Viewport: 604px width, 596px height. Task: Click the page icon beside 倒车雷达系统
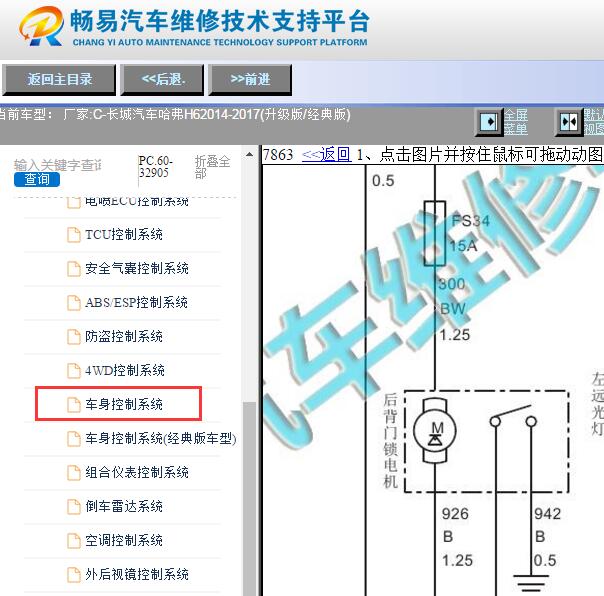click(x=74, y=507)
